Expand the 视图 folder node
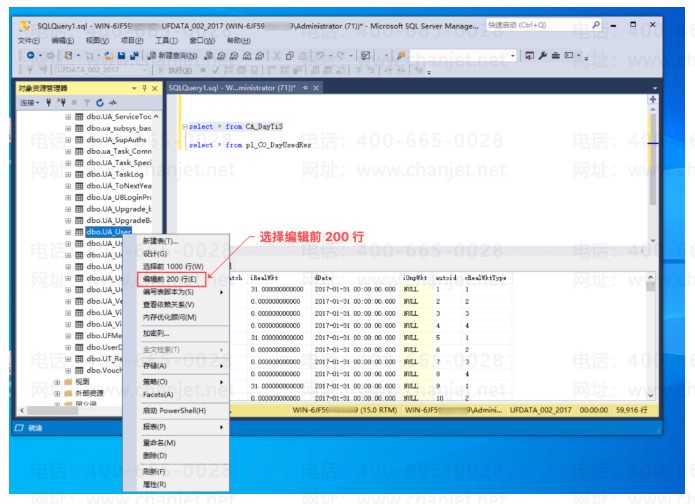 [x=57, y=382]
